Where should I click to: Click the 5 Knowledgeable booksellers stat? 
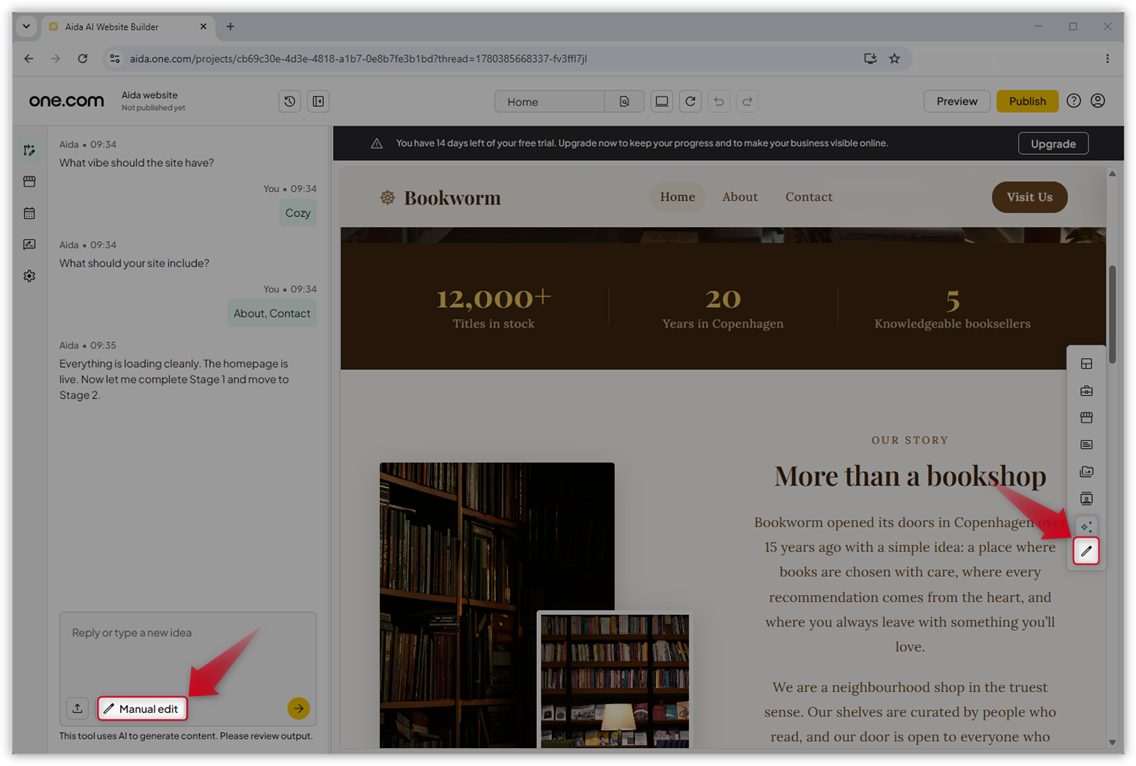click(952, 307)
